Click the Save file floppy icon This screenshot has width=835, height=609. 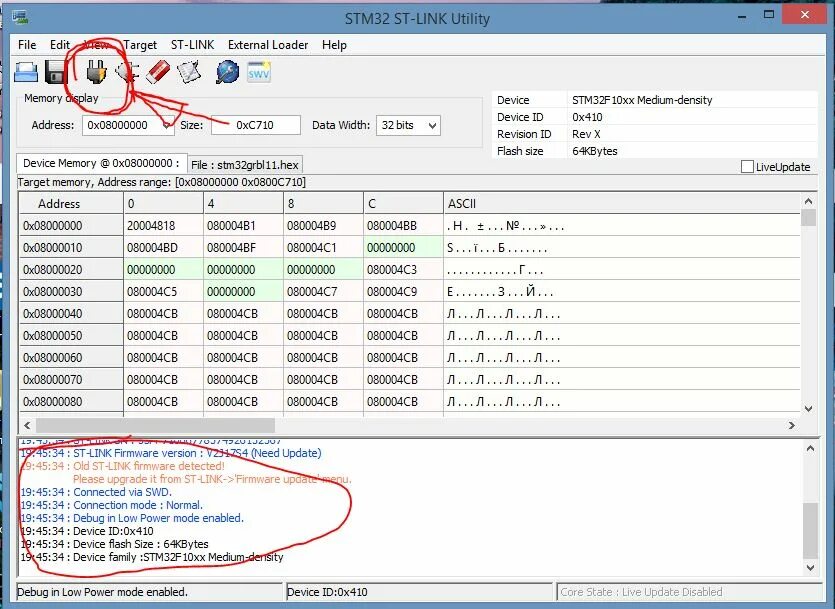(x=55, y=72)
